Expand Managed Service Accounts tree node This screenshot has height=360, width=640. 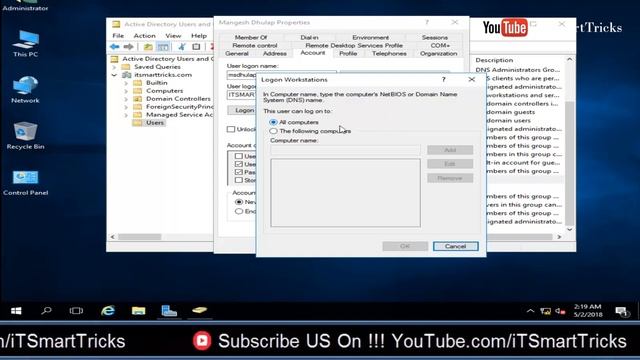[126, 115]
